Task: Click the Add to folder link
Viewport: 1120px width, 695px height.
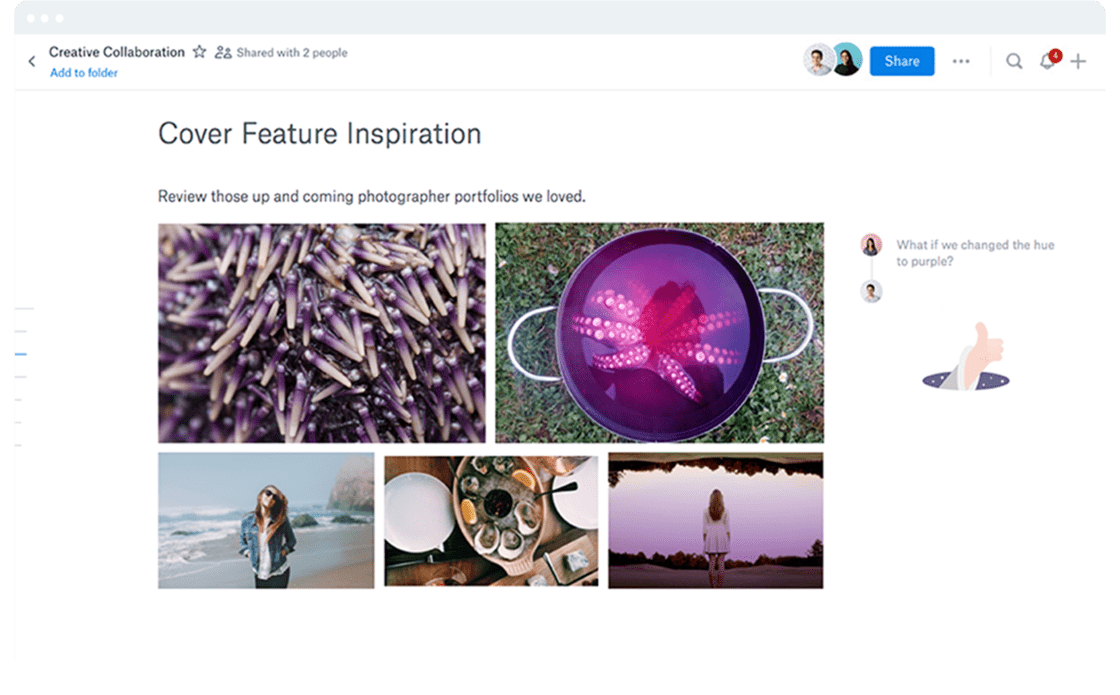Action: [x=84, y=73]
